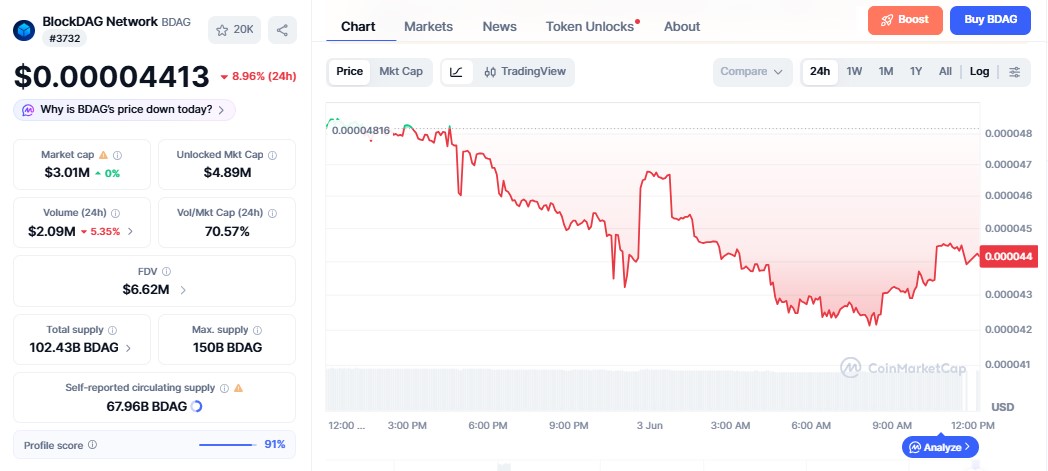
Task: Open FDV info icon
Action: coord(166,271)
